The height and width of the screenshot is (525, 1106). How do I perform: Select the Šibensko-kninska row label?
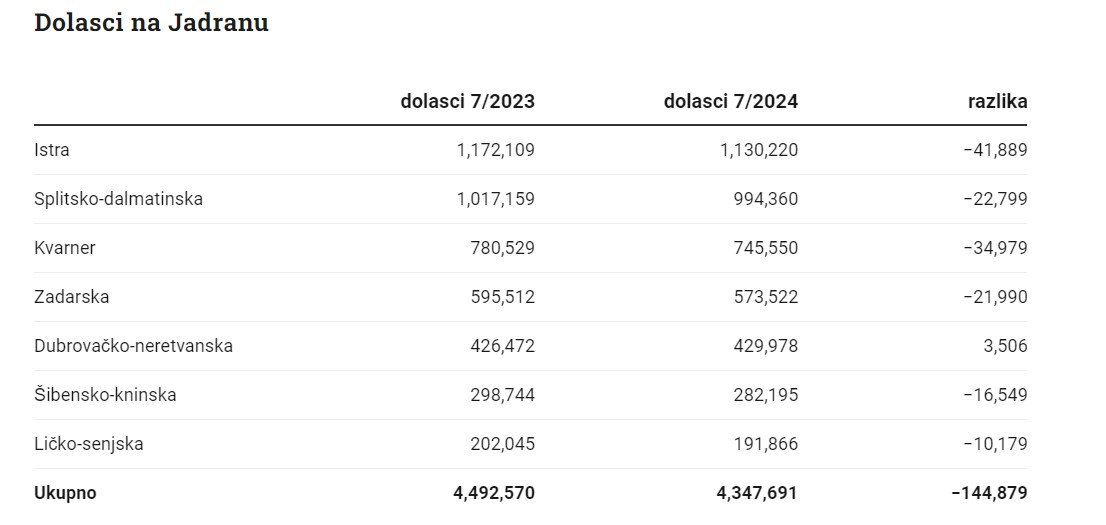105,395
